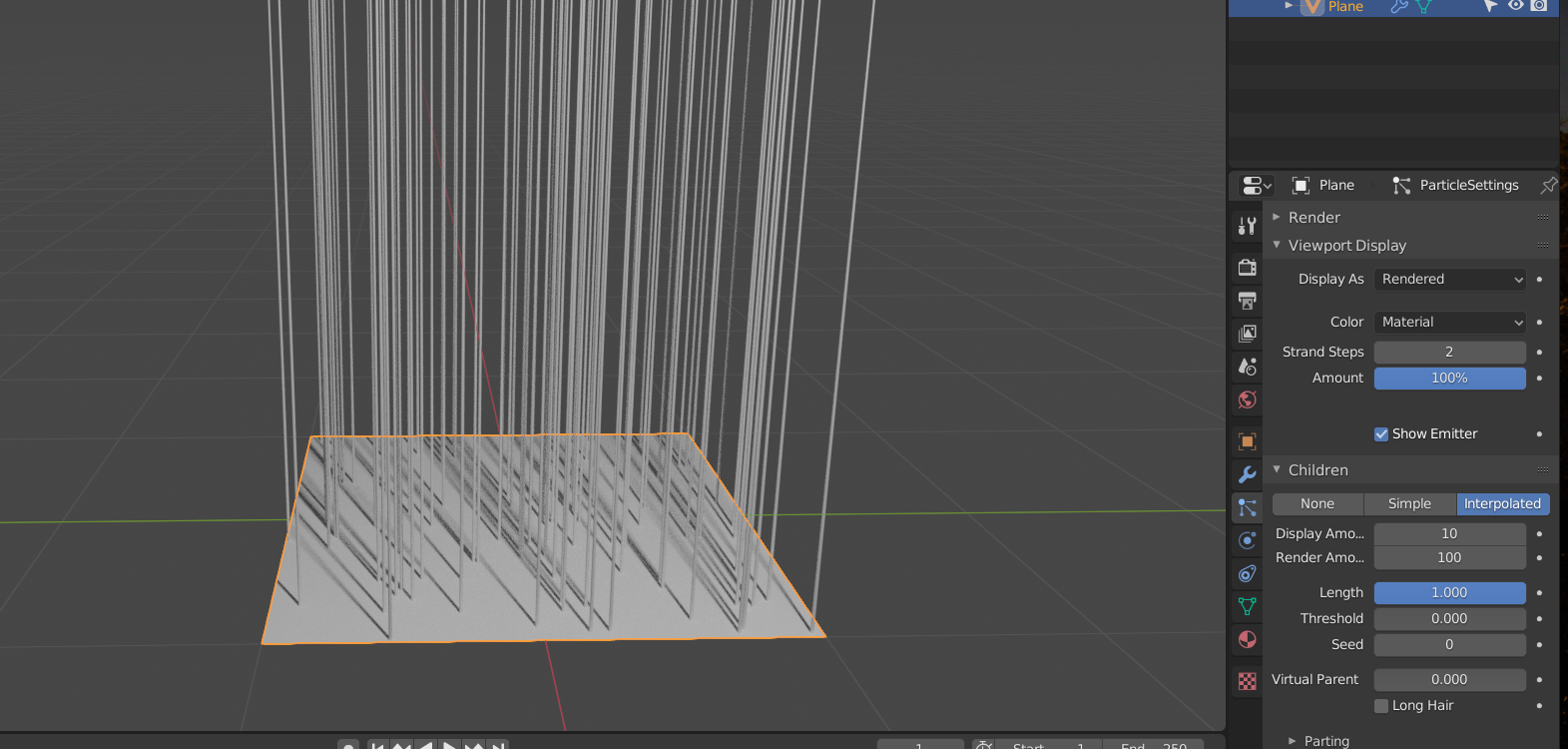Grab the Viewport Display panel drag handle

pos(1543,245)
